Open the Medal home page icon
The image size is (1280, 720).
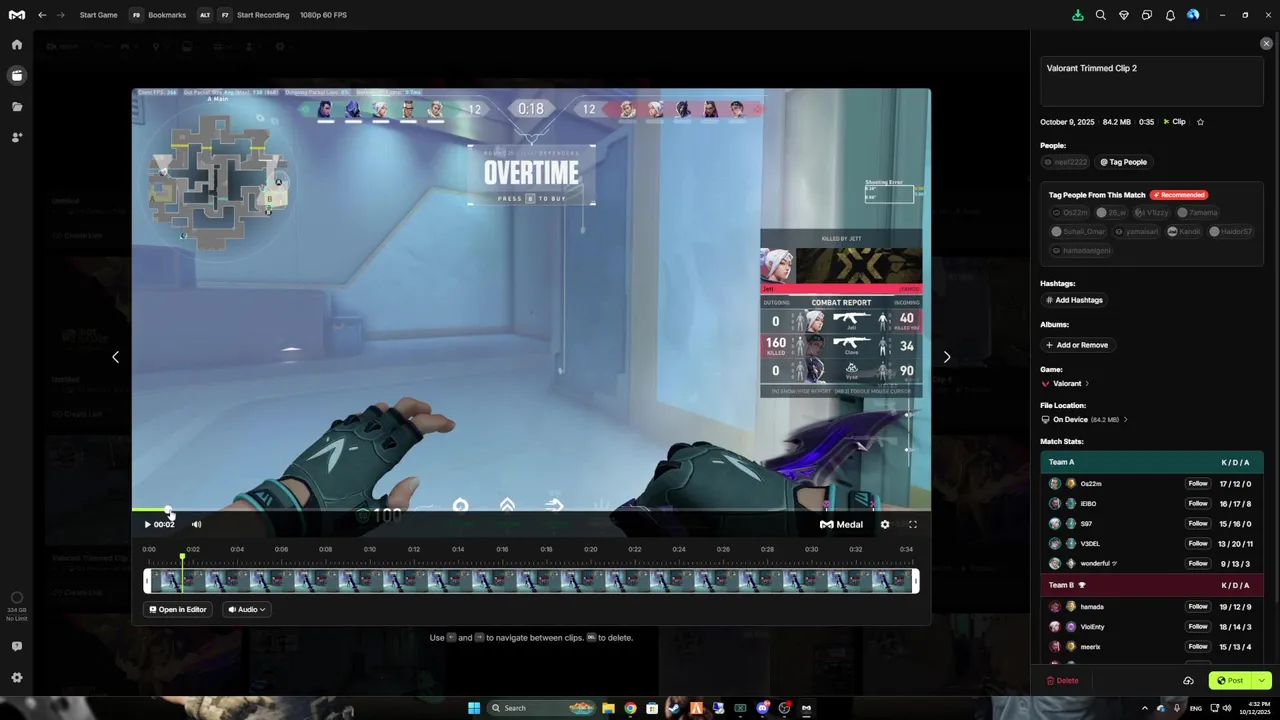[x=17, y=45]
